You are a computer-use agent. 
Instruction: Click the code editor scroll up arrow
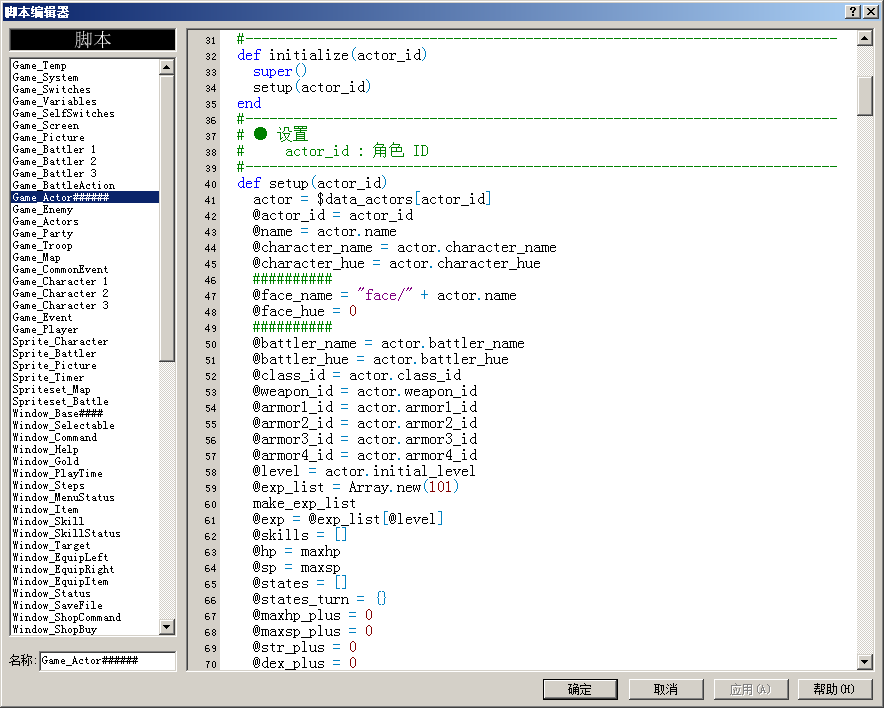point(865,38)
